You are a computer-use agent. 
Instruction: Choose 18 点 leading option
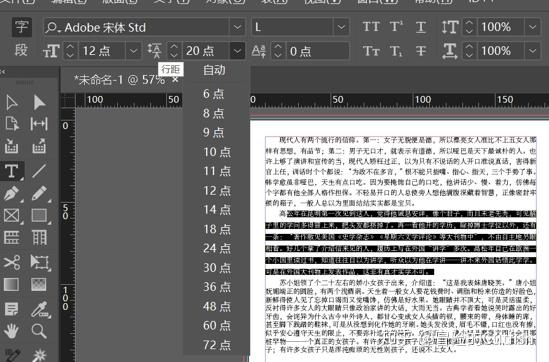[x=217, y=229]
